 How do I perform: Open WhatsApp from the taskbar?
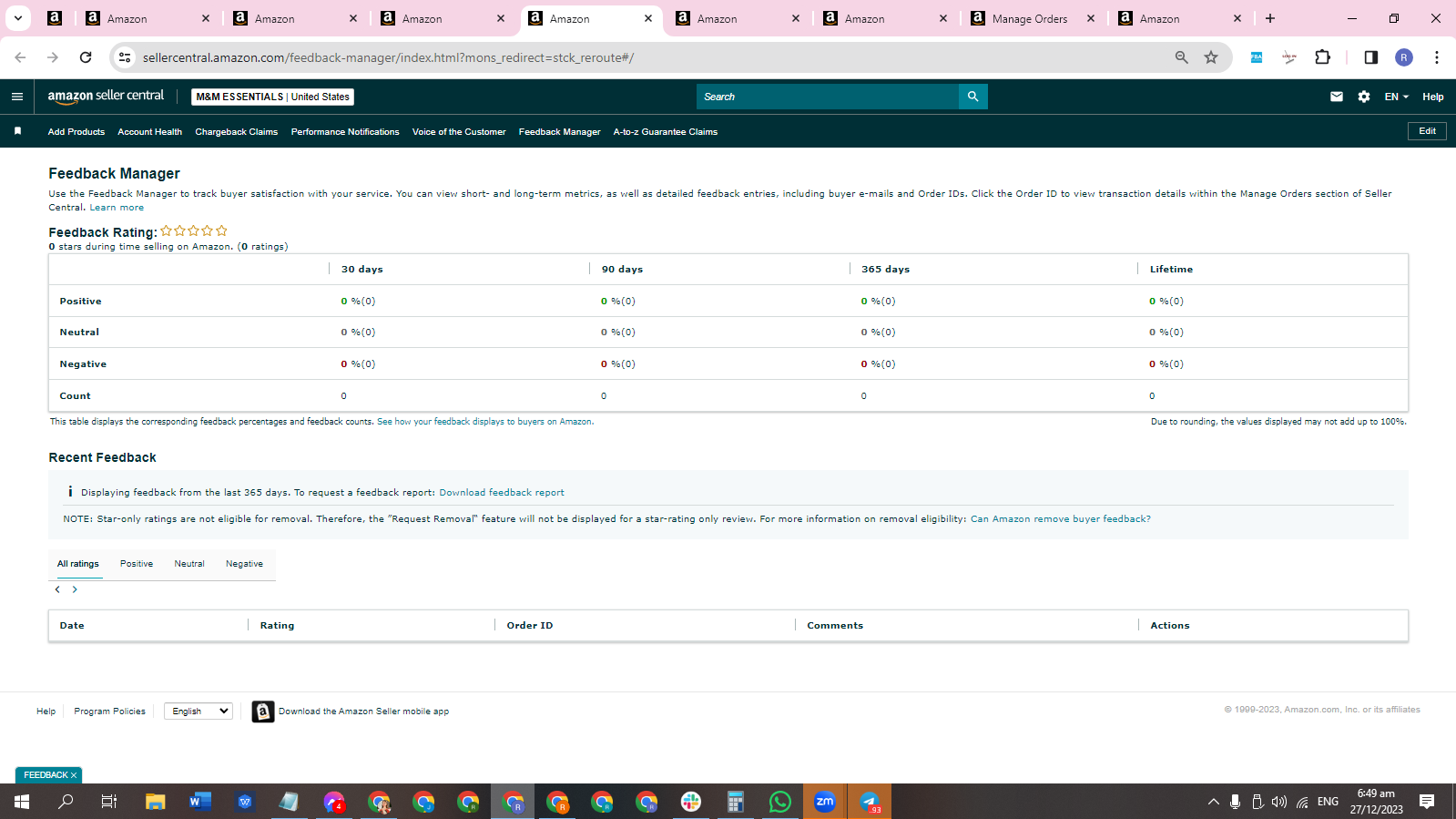[x=780, y=802]
